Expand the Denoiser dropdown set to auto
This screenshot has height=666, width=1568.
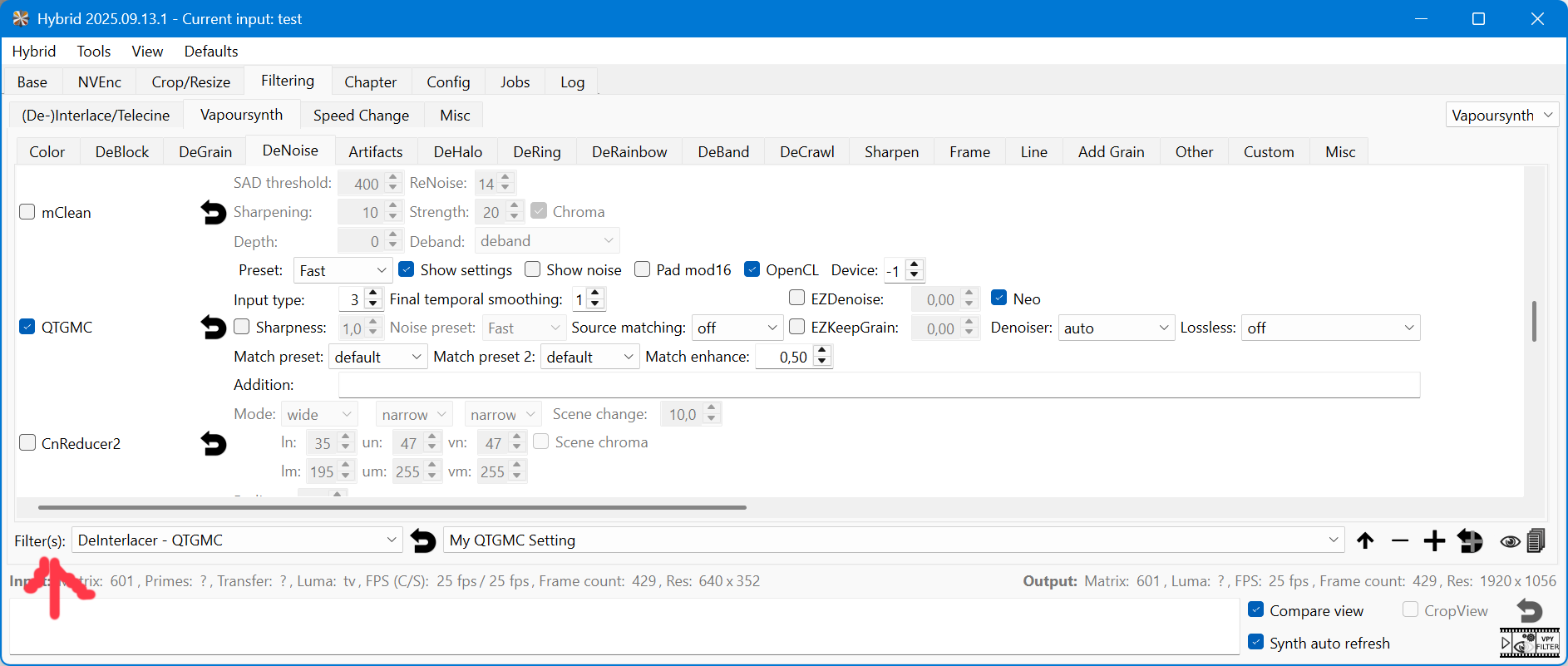[x=1116, y=328]
